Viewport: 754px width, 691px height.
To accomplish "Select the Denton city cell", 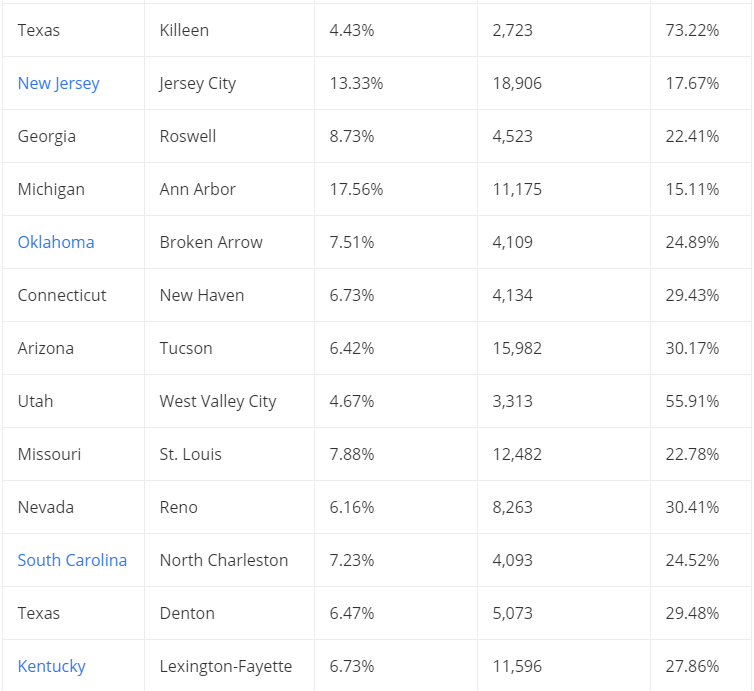I will 187,613.
